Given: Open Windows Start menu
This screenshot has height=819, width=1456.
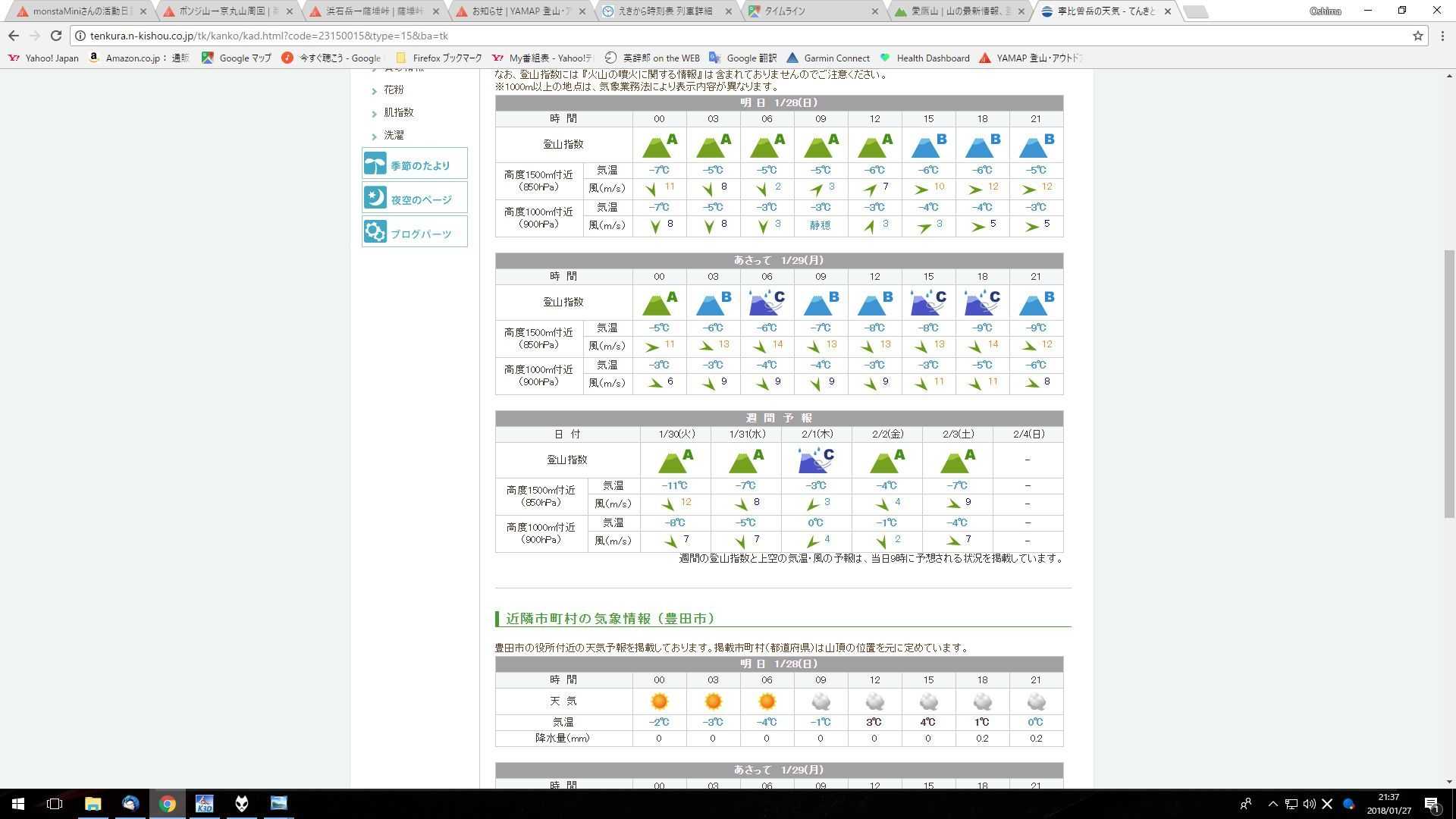Looking at the screenshot, I should (18, 803).
